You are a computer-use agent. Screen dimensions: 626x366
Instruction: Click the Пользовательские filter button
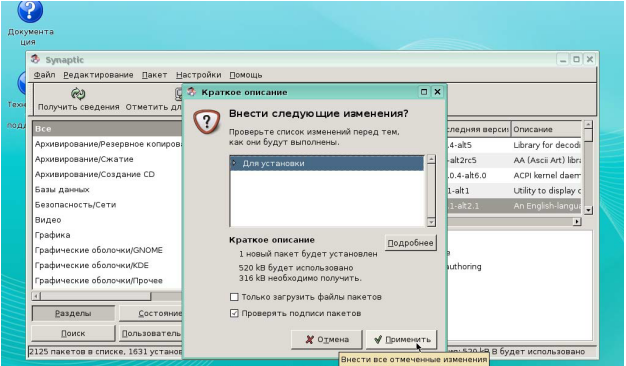coord(151,333)
